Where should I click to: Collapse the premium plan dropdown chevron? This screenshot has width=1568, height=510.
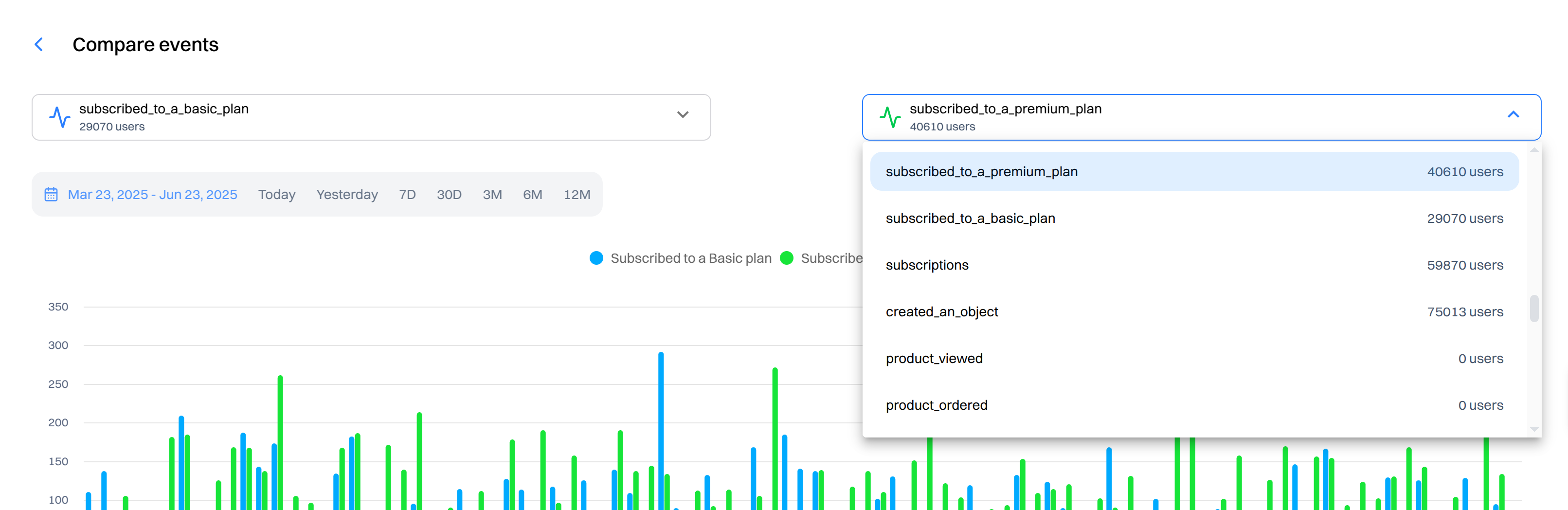1513,114
